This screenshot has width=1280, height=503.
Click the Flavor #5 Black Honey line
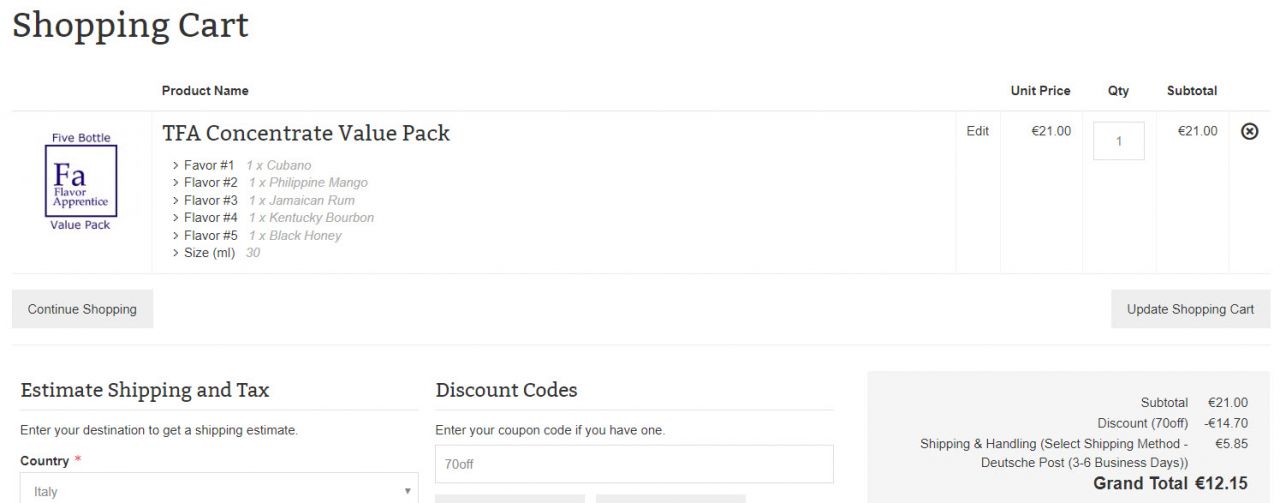256,236
